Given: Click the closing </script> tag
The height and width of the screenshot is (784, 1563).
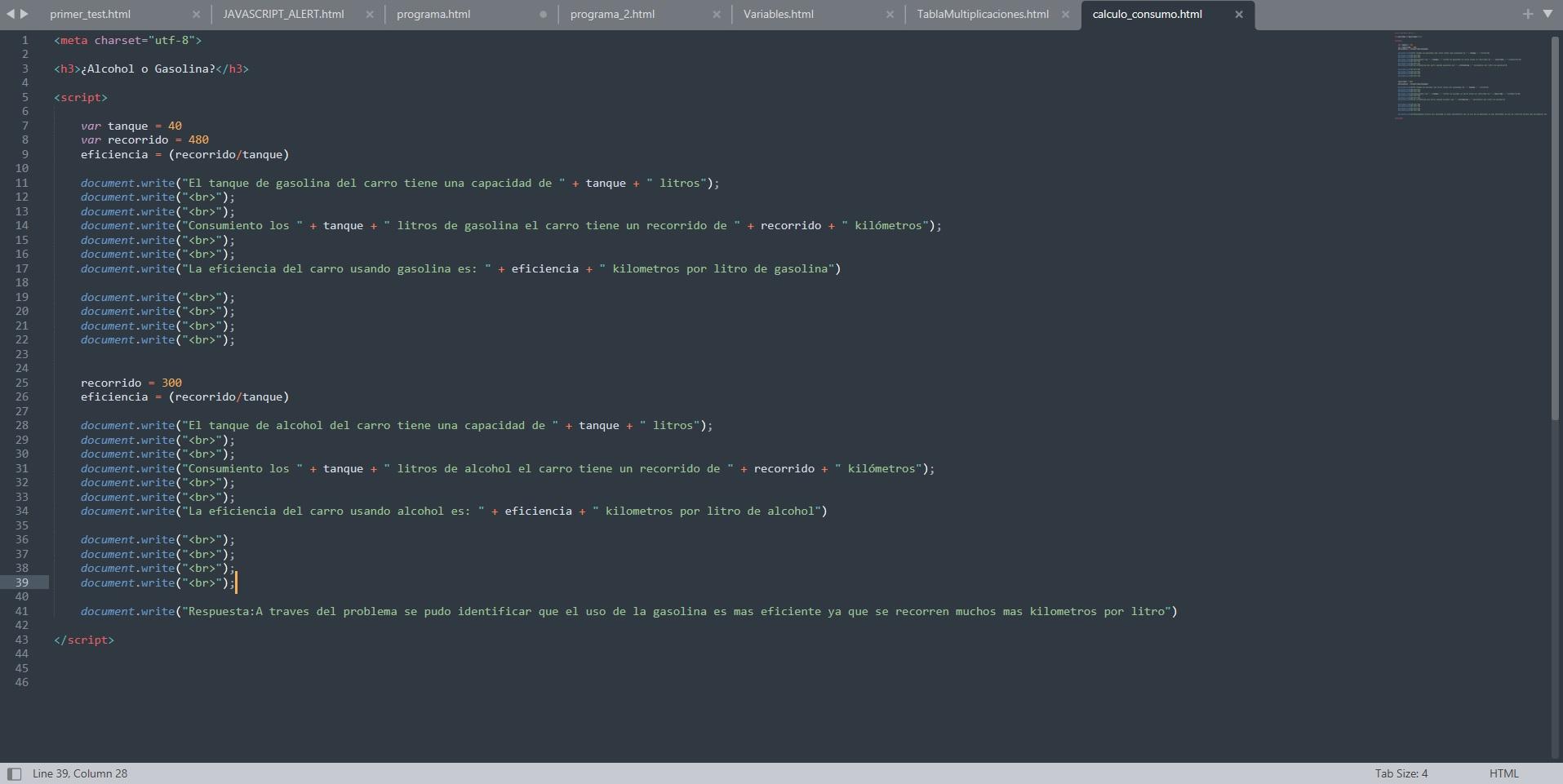Looking at the screenshot, I should pyautogui.click(x=84, y=640).
